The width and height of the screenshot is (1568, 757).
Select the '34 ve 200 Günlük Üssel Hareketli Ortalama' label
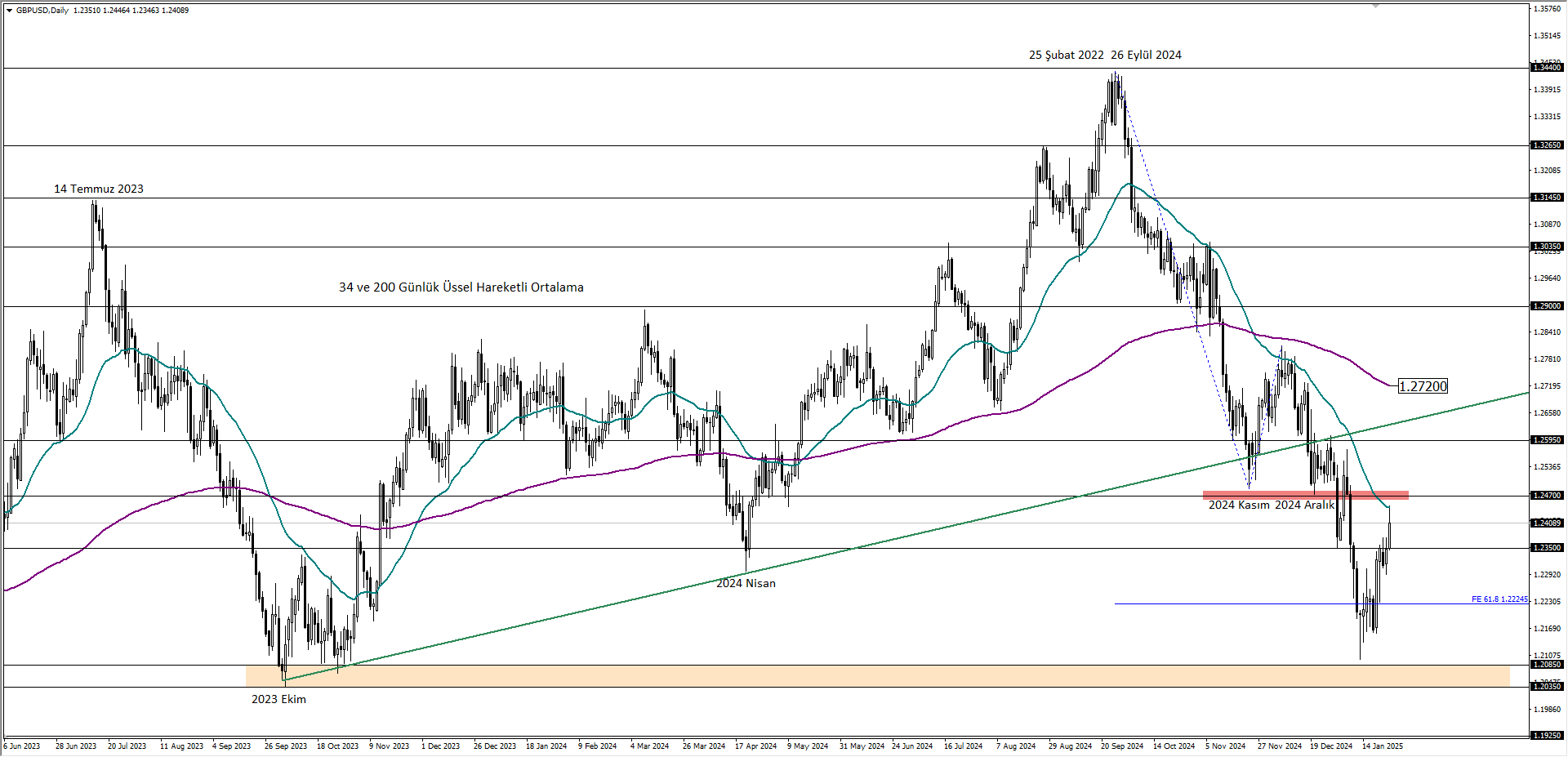[x=461, y=287]
